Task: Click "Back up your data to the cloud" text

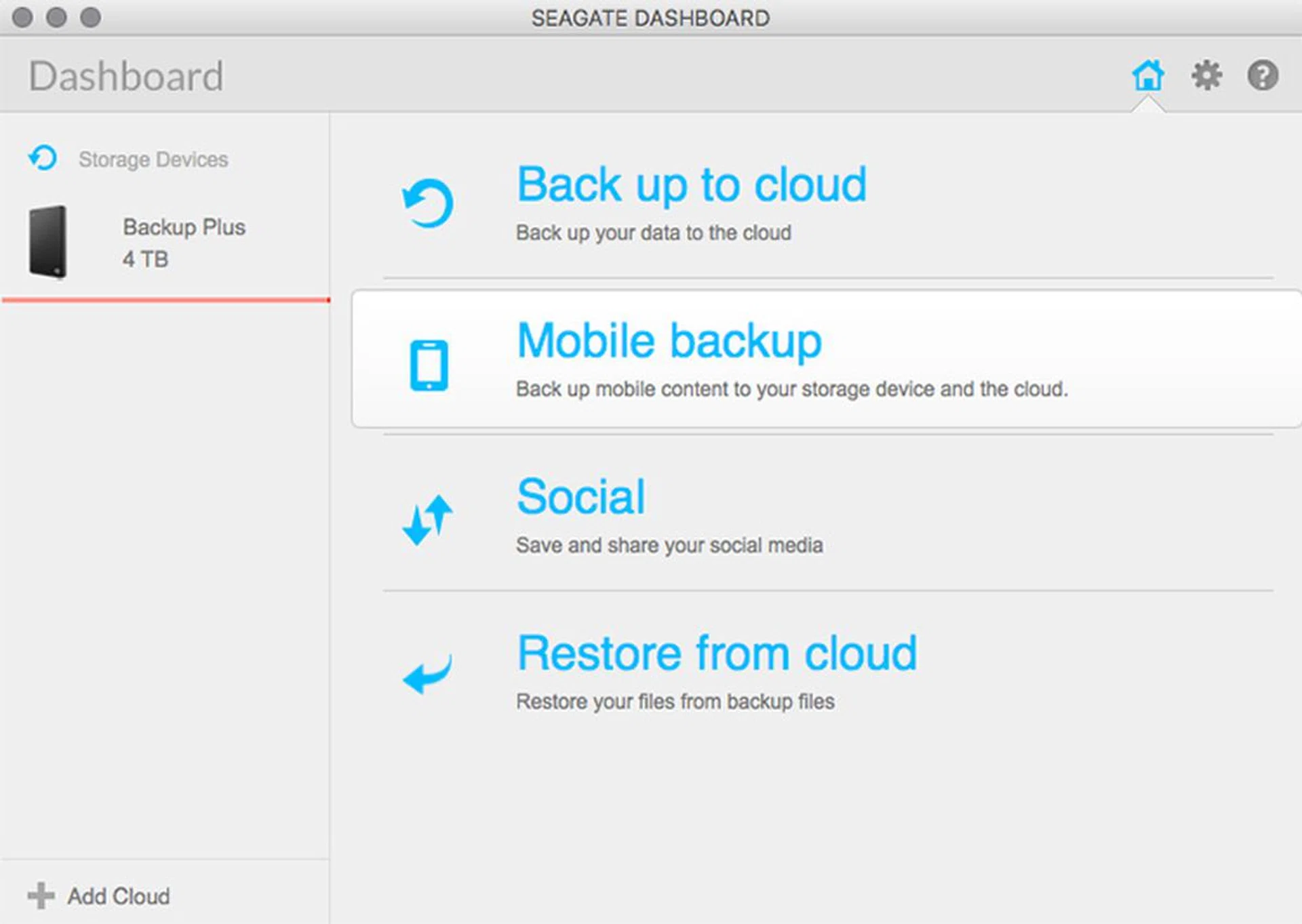Action: tap(653, 233)
